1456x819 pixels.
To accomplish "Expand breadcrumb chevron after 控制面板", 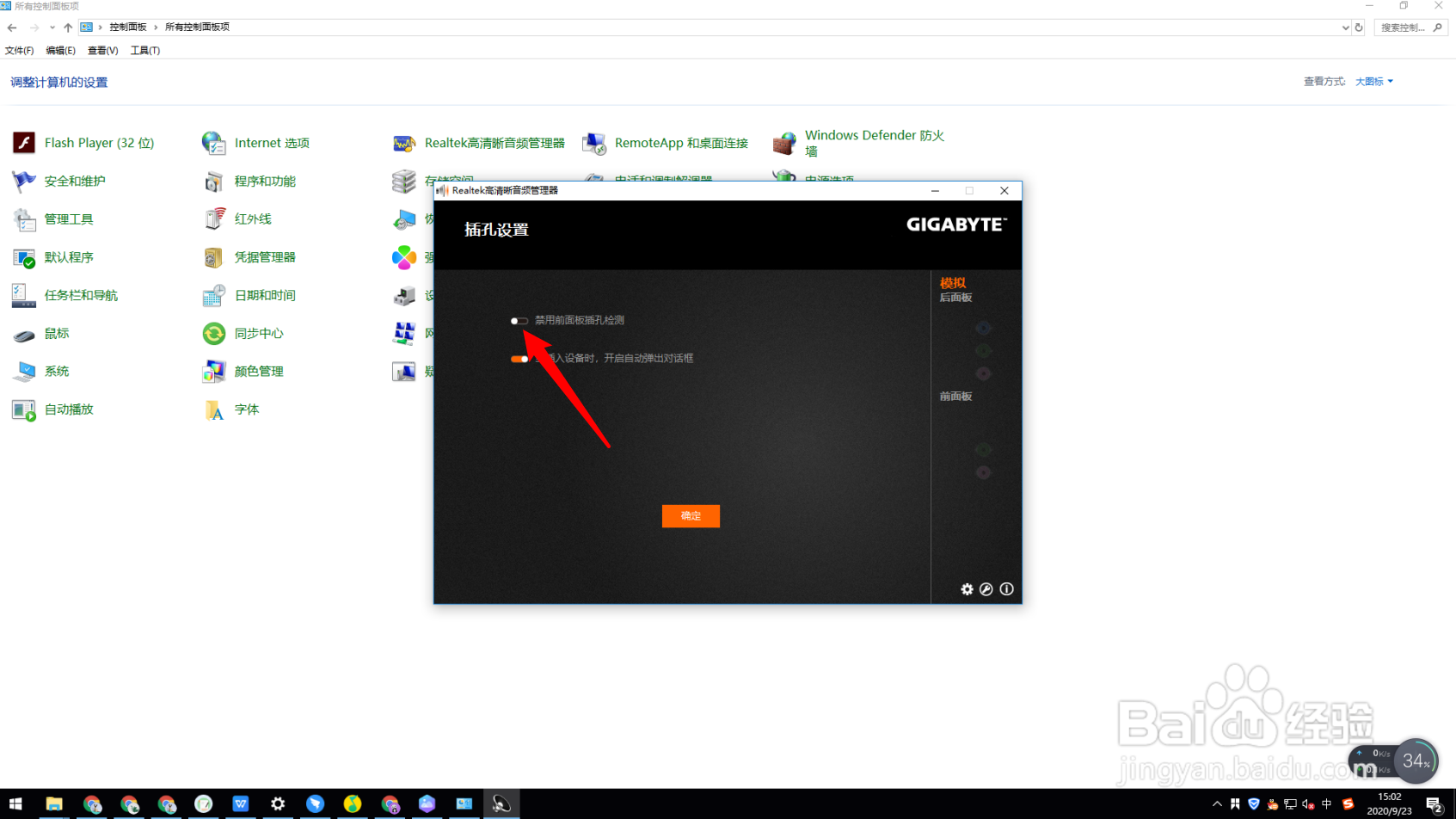I will pyautogui.click(x=156, y=28).
